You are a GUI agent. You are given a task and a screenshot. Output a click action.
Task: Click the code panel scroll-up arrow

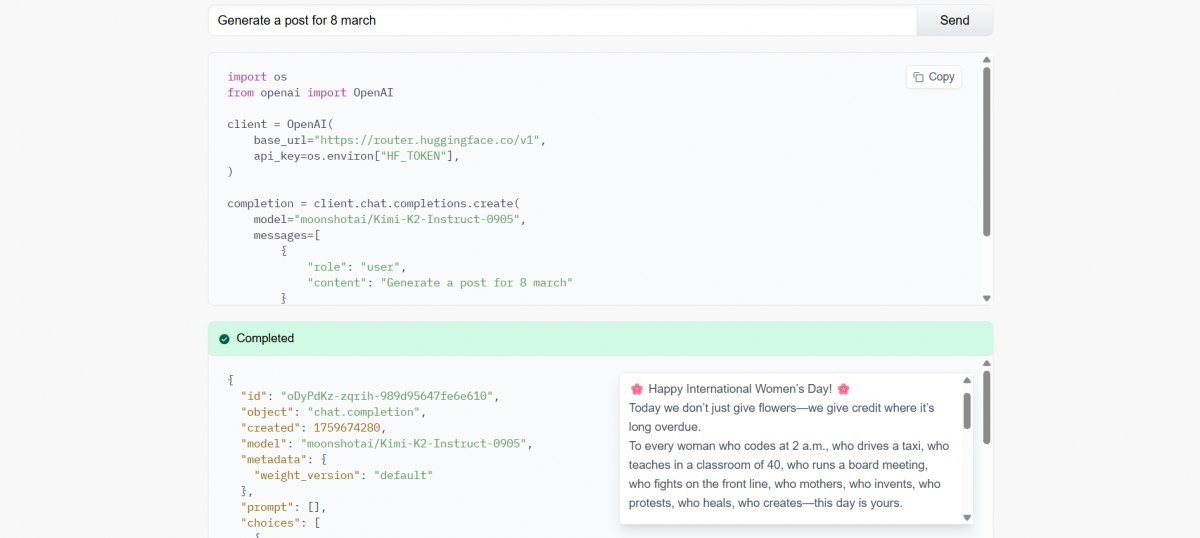coord(987,60)
